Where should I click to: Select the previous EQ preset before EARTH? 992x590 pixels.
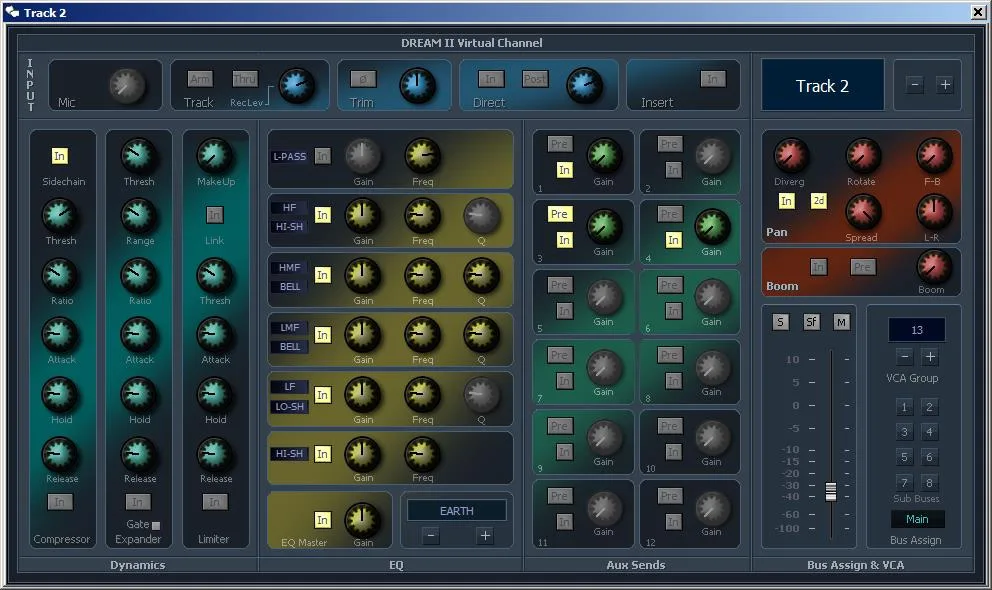(x=431, y=536)
